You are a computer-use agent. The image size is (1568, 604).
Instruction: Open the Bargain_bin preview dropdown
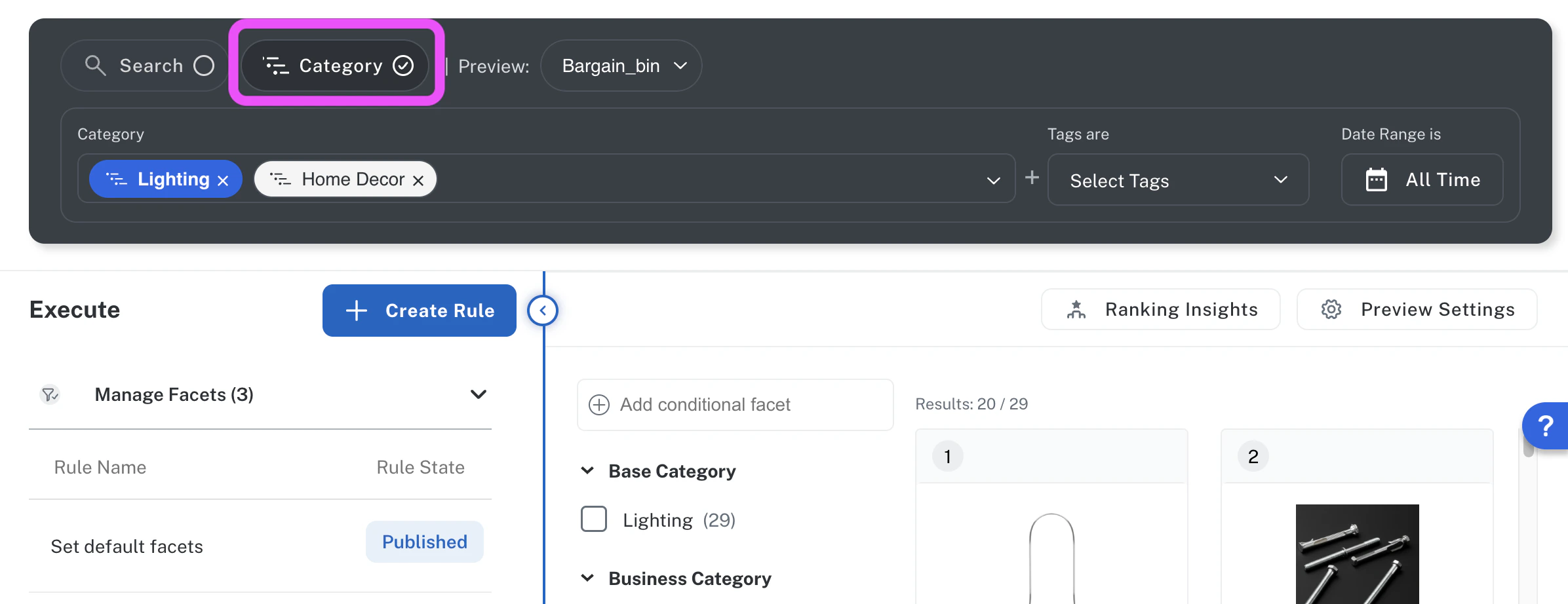point(620,66)
